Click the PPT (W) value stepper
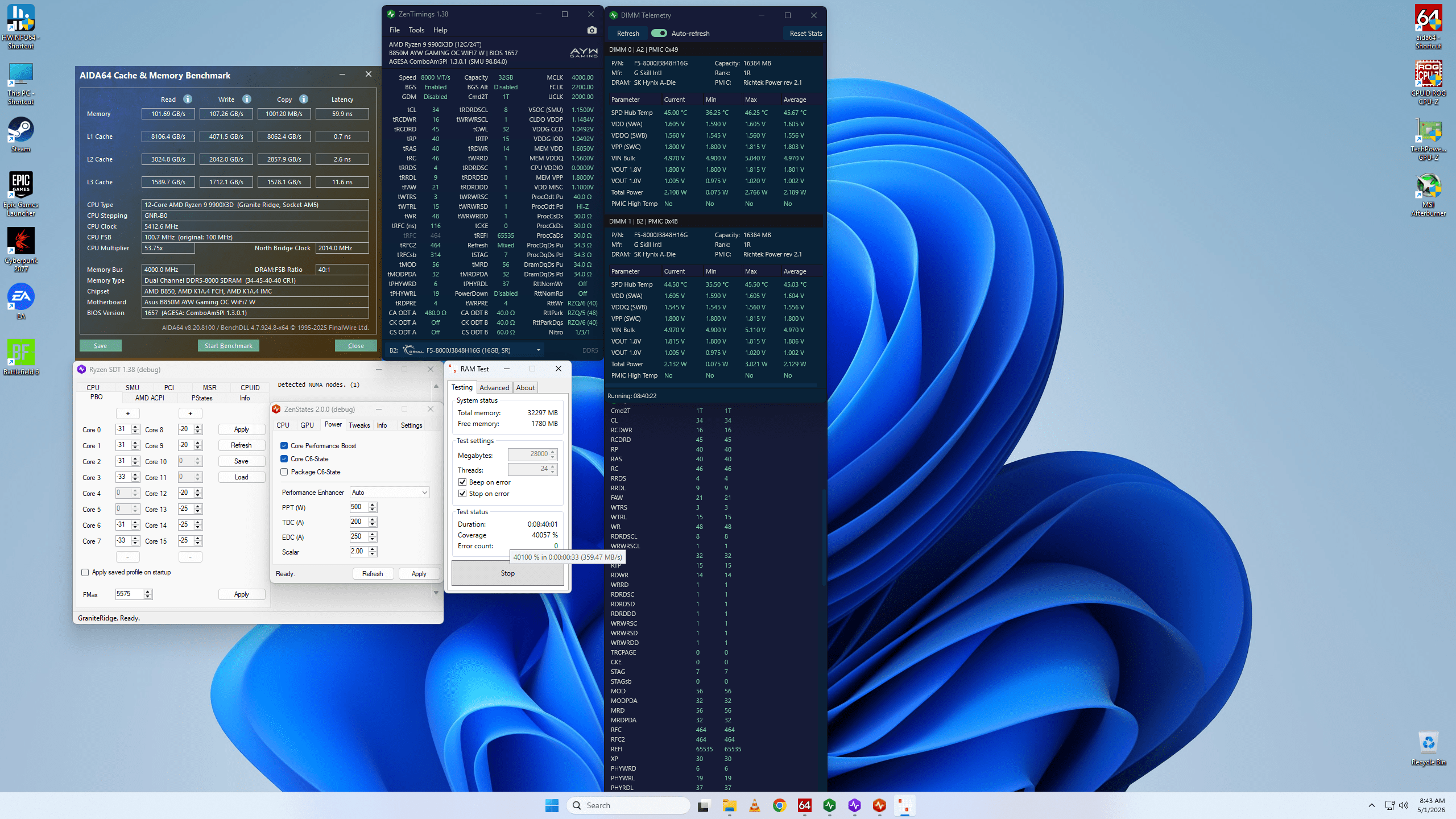1456x819 pixels. tap(373, 507)
